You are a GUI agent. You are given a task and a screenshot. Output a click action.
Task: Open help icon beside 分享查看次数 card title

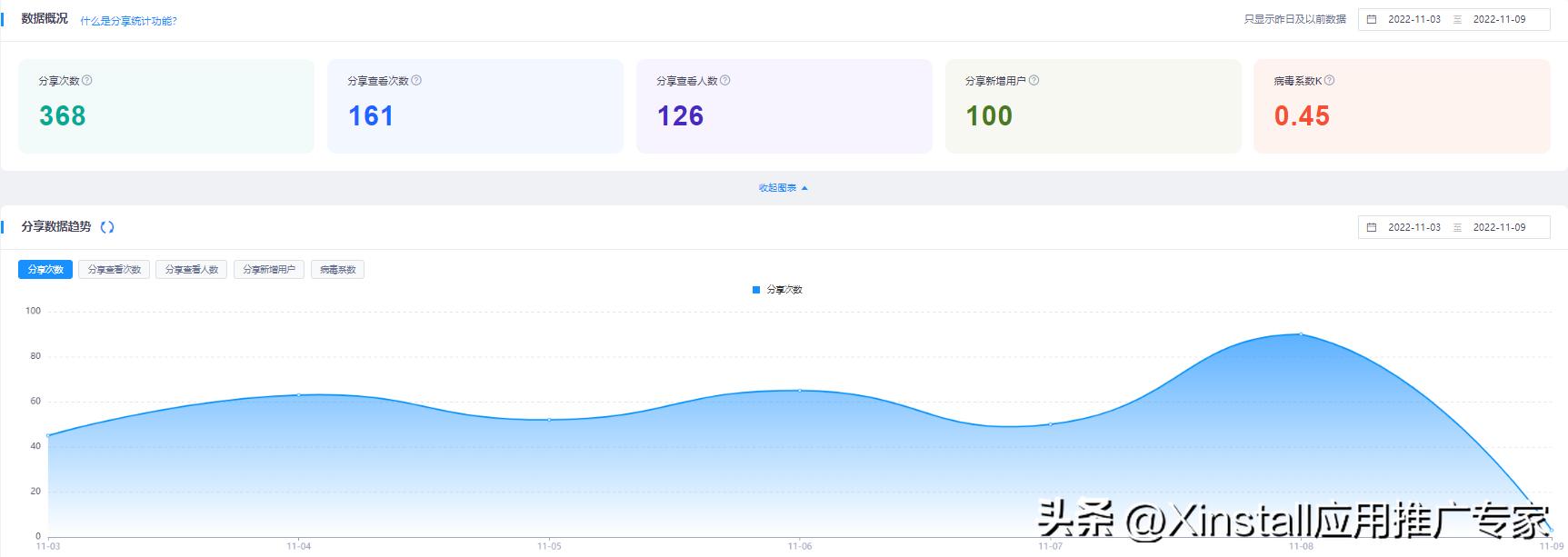[x=416, y=80]
